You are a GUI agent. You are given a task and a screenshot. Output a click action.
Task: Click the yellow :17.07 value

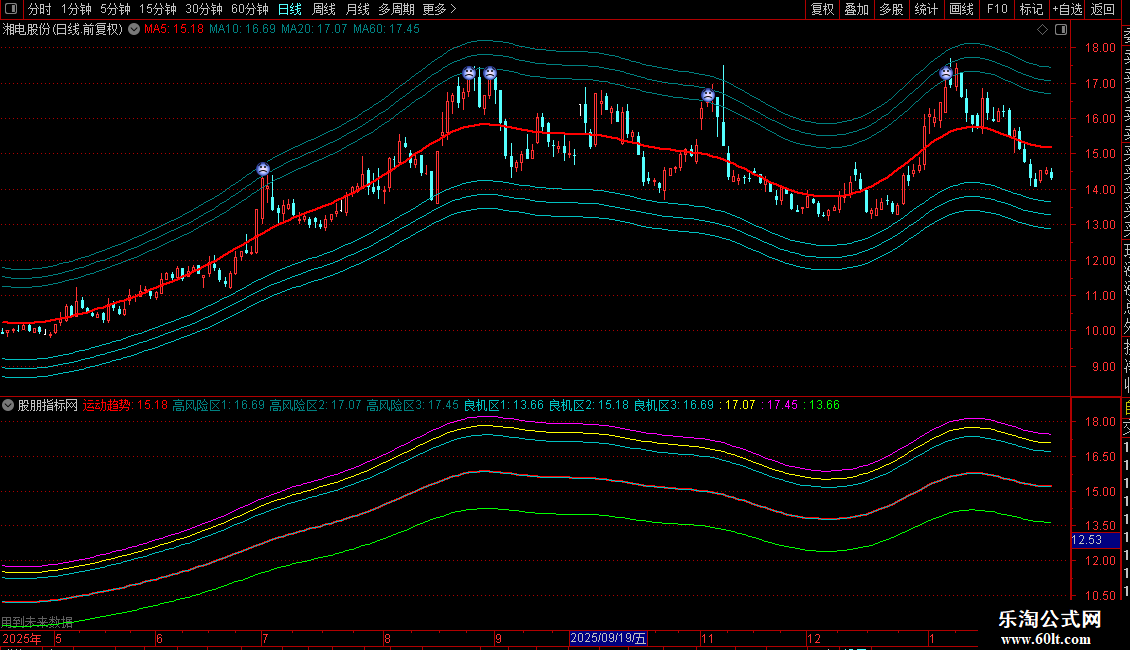tap(737, 405)
